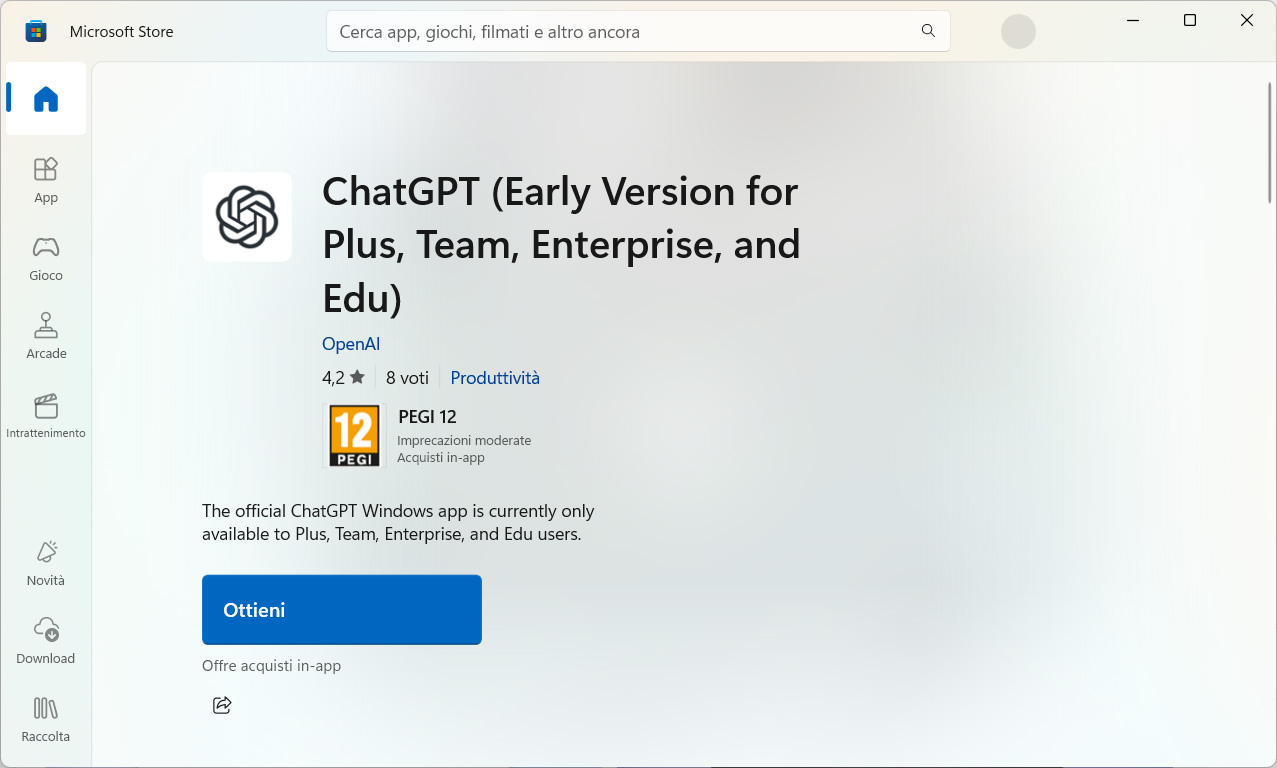
Task: Click the ChatGPT app logo
Action: [247, 217]
